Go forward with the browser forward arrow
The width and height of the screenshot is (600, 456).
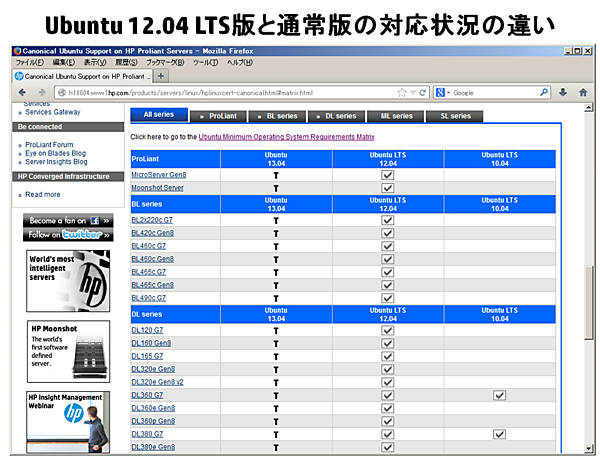click(x=42, y=93)
